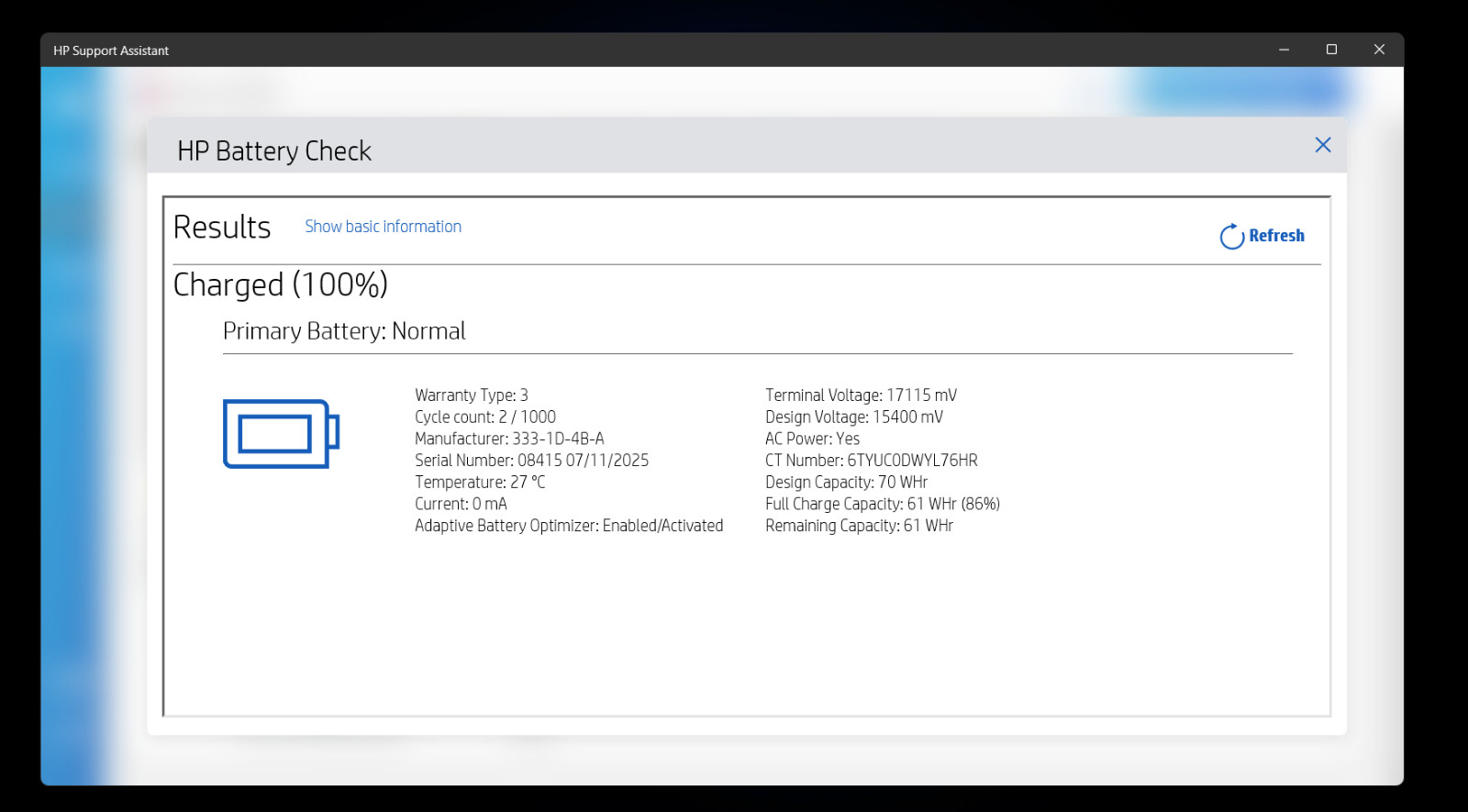
Task: Click the HP Support Assistant title text
Action: 111,50
